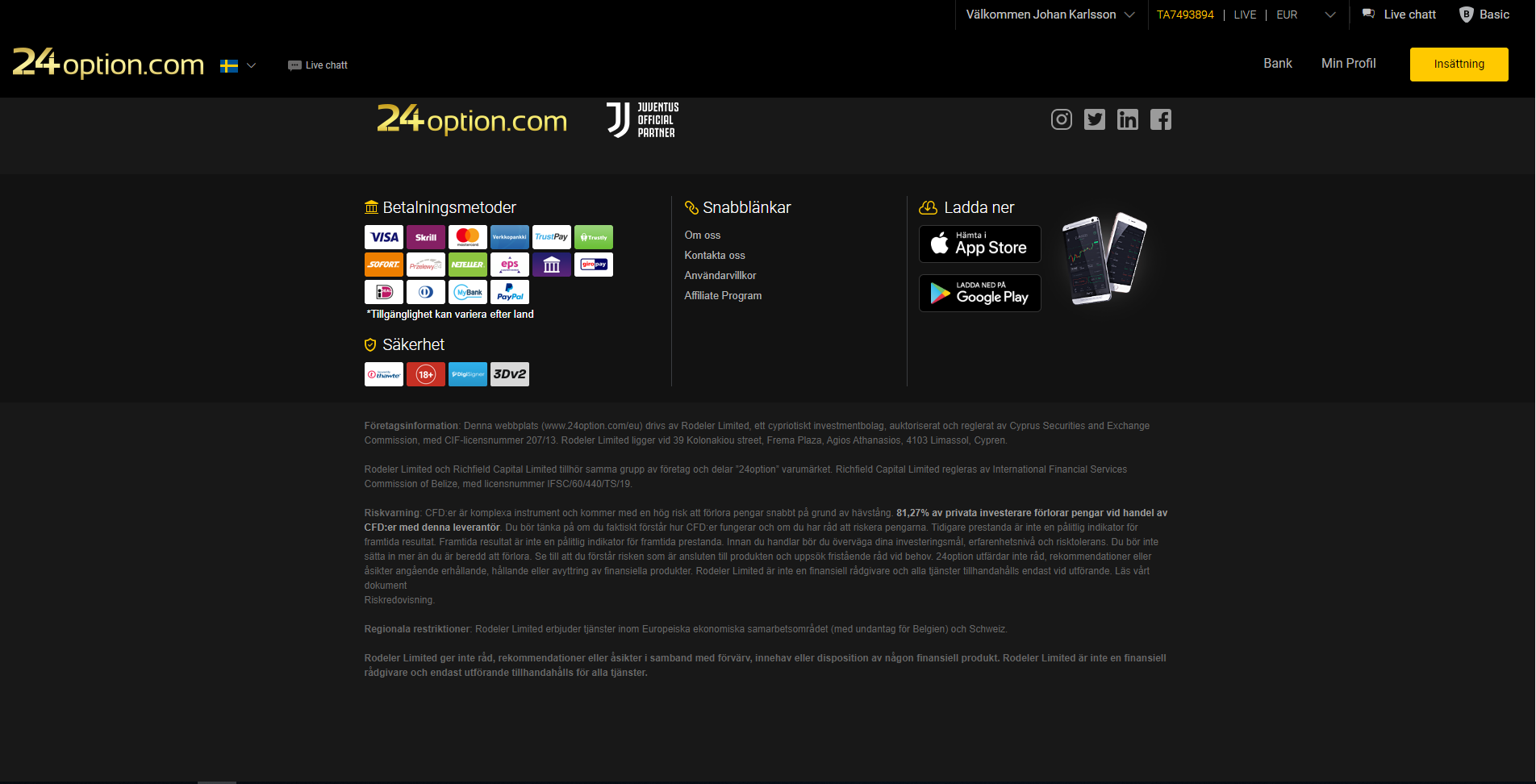The width and height of the screenshot is (1536, 784).
Task: Expand the Swedish flag language dropdown
Action: point(238,65)
